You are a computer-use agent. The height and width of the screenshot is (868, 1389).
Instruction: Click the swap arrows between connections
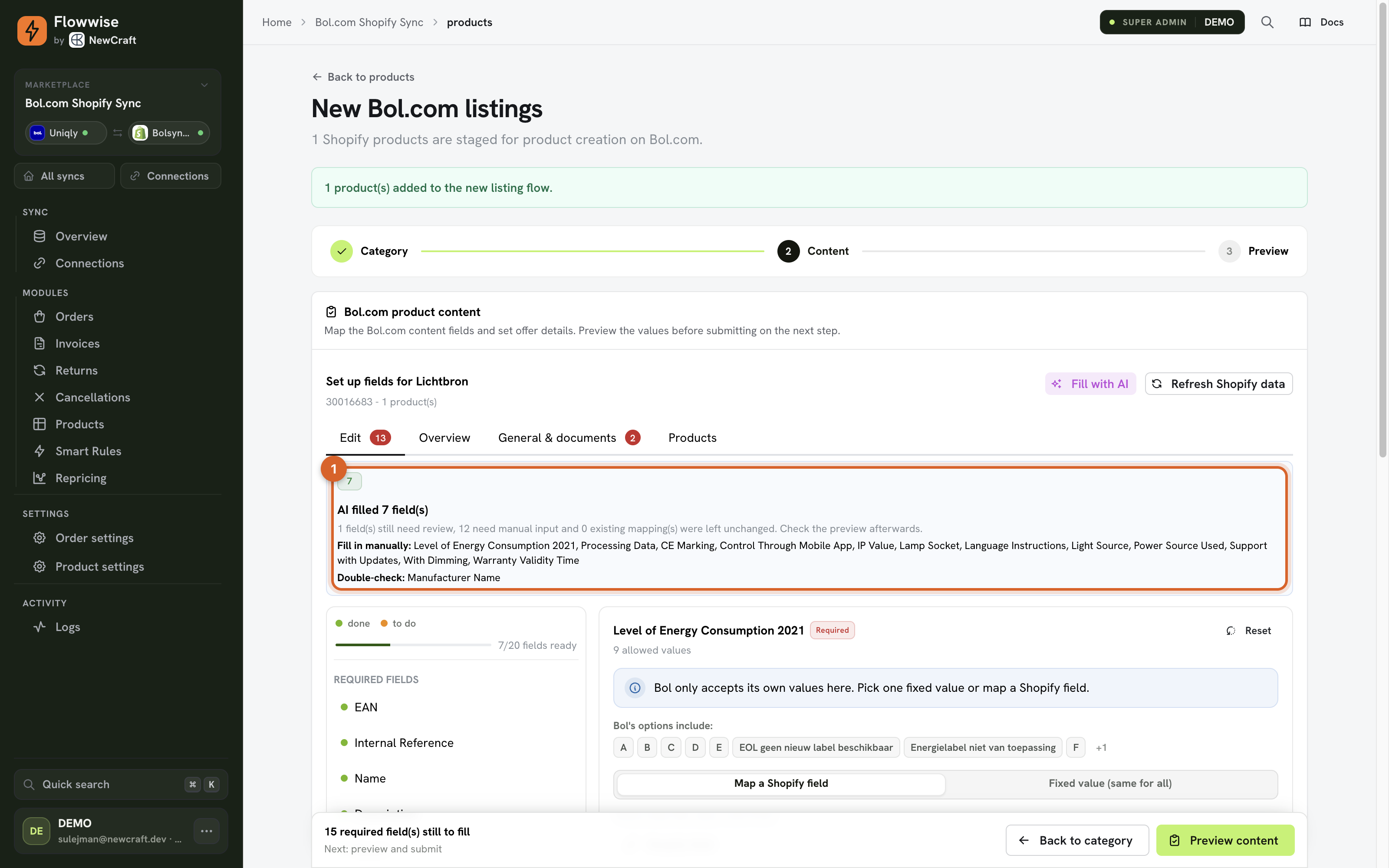click(x=118, y=133)
